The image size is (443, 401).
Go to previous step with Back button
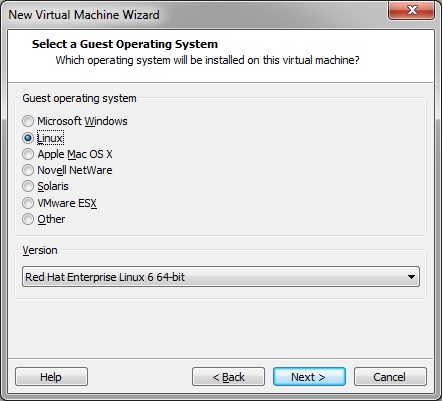pos(228,377)
